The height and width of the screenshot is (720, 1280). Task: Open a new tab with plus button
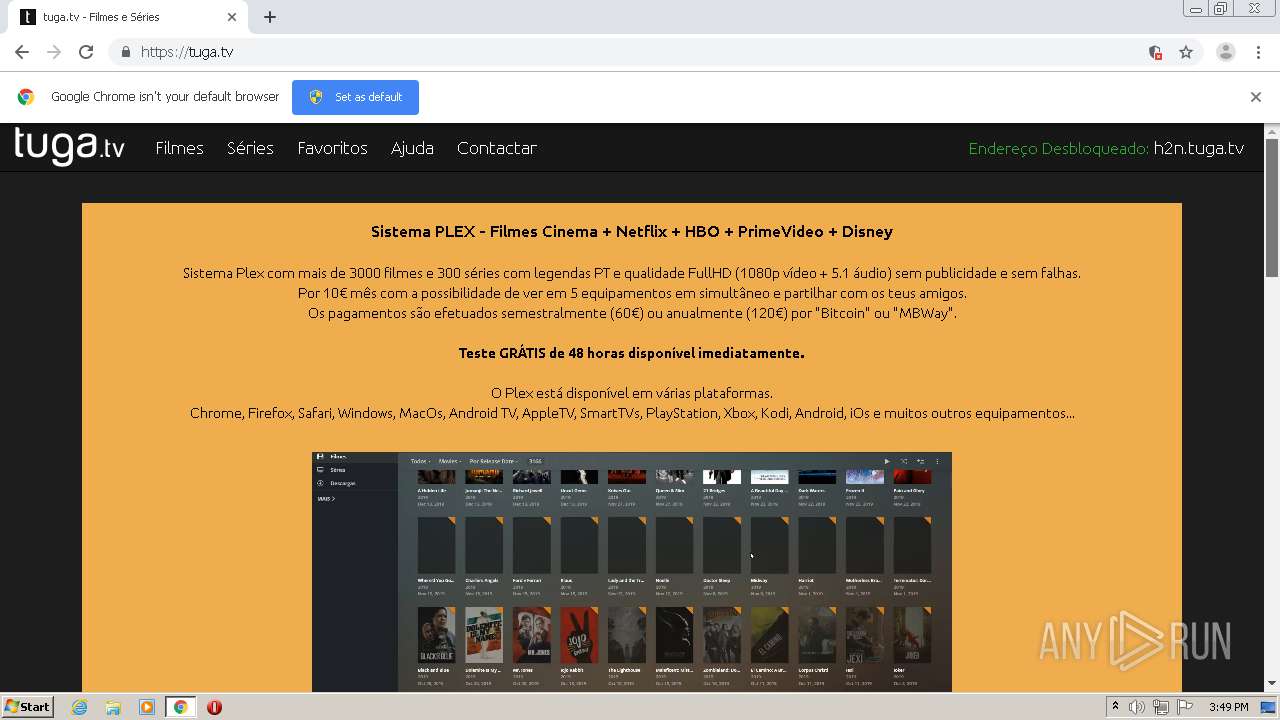tap(270, 17)
